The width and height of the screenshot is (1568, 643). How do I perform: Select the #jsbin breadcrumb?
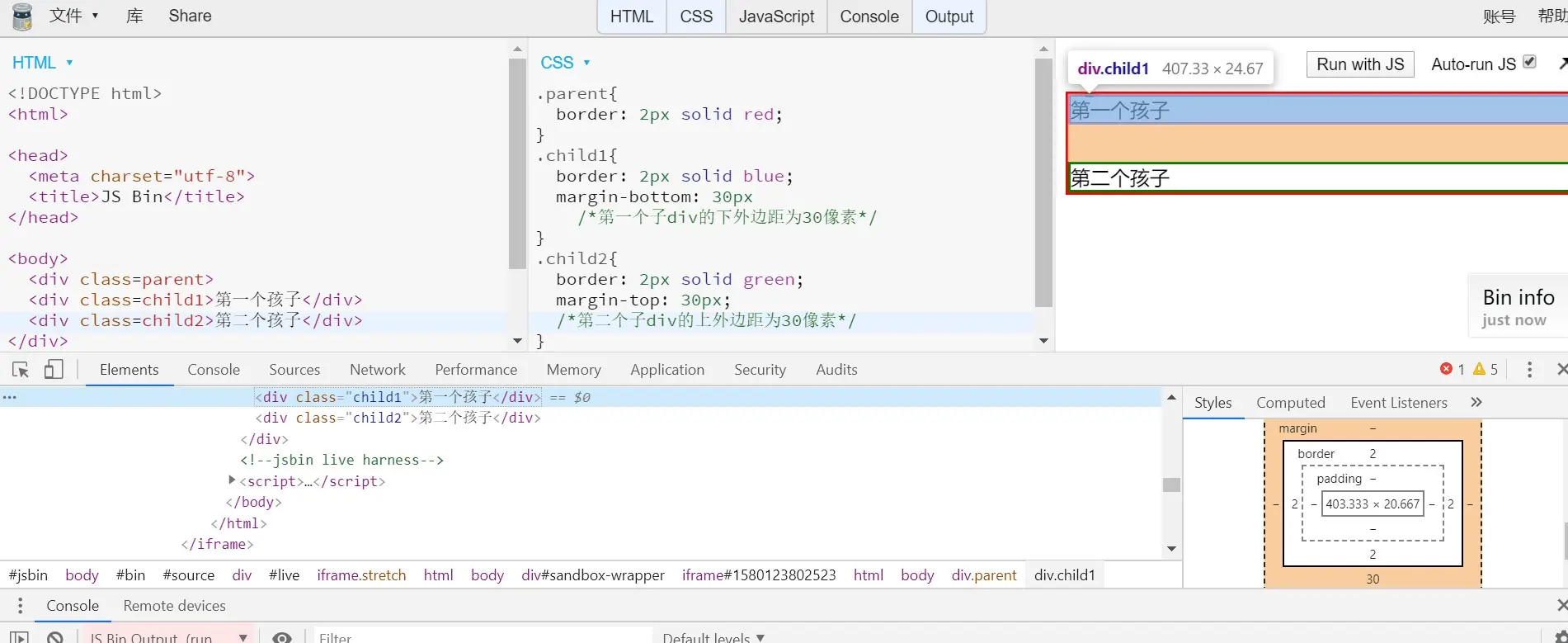click(x=28, y=575)
